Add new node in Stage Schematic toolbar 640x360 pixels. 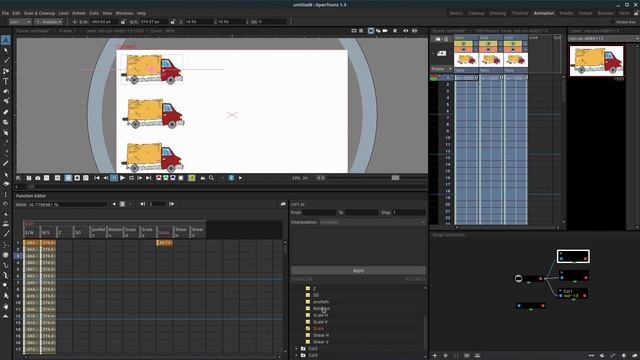(x=435, y=356)
